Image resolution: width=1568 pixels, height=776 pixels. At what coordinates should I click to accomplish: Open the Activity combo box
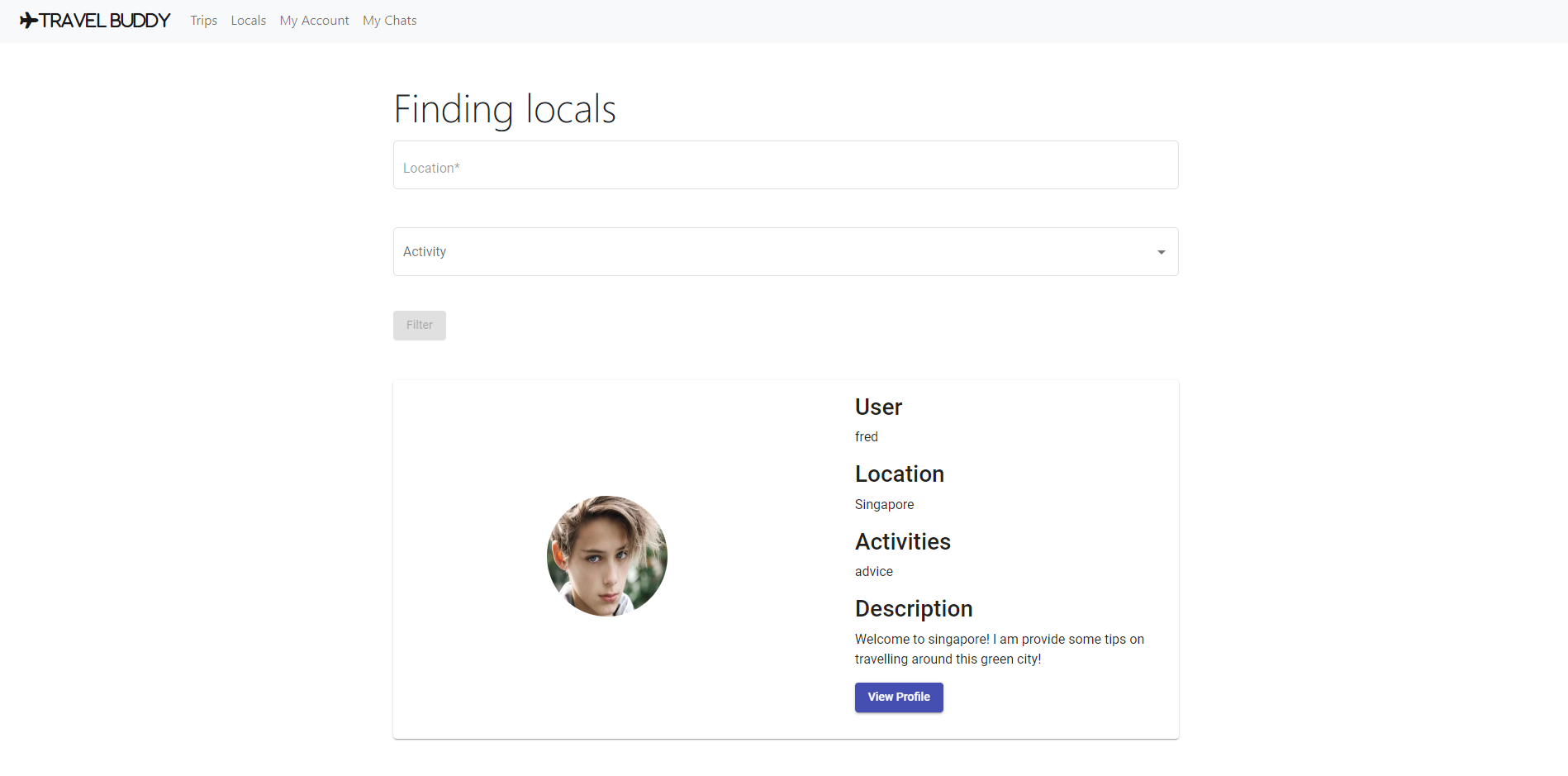pos(785,252)
